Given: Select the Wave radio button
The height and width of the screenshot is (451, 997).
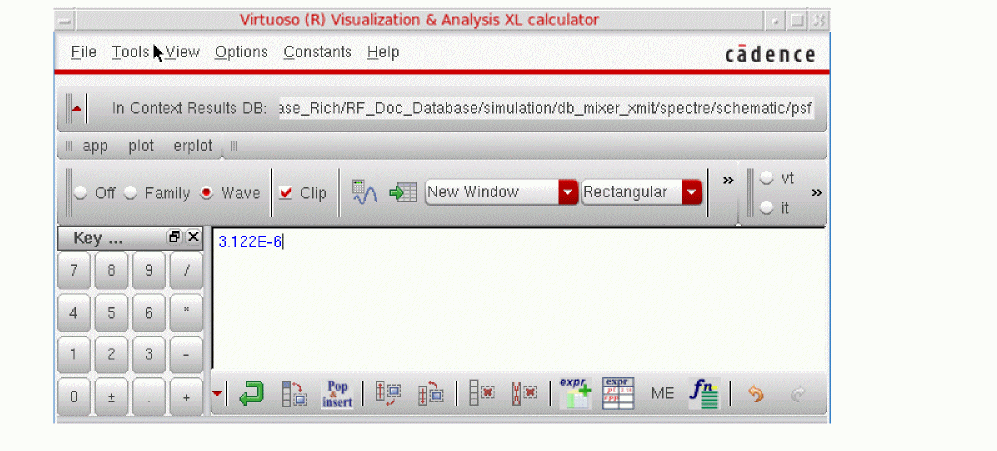Looking at the screenshot, I should (x=206, y=193).
